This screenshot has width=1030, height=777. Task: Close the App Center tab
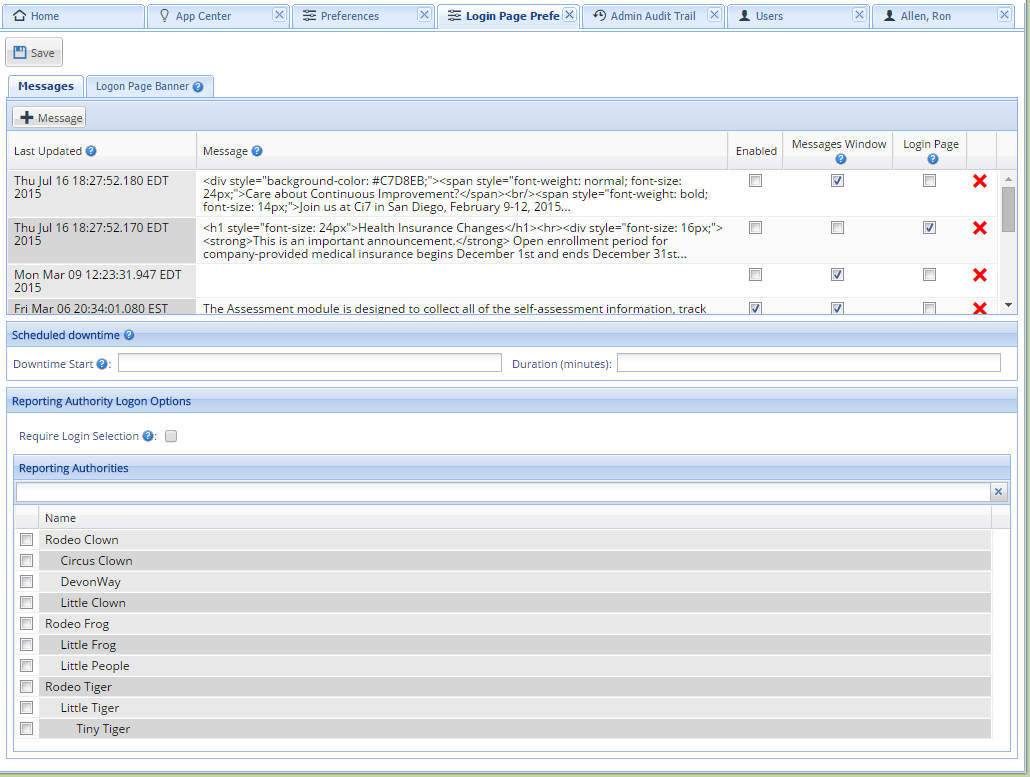point(280,14)
